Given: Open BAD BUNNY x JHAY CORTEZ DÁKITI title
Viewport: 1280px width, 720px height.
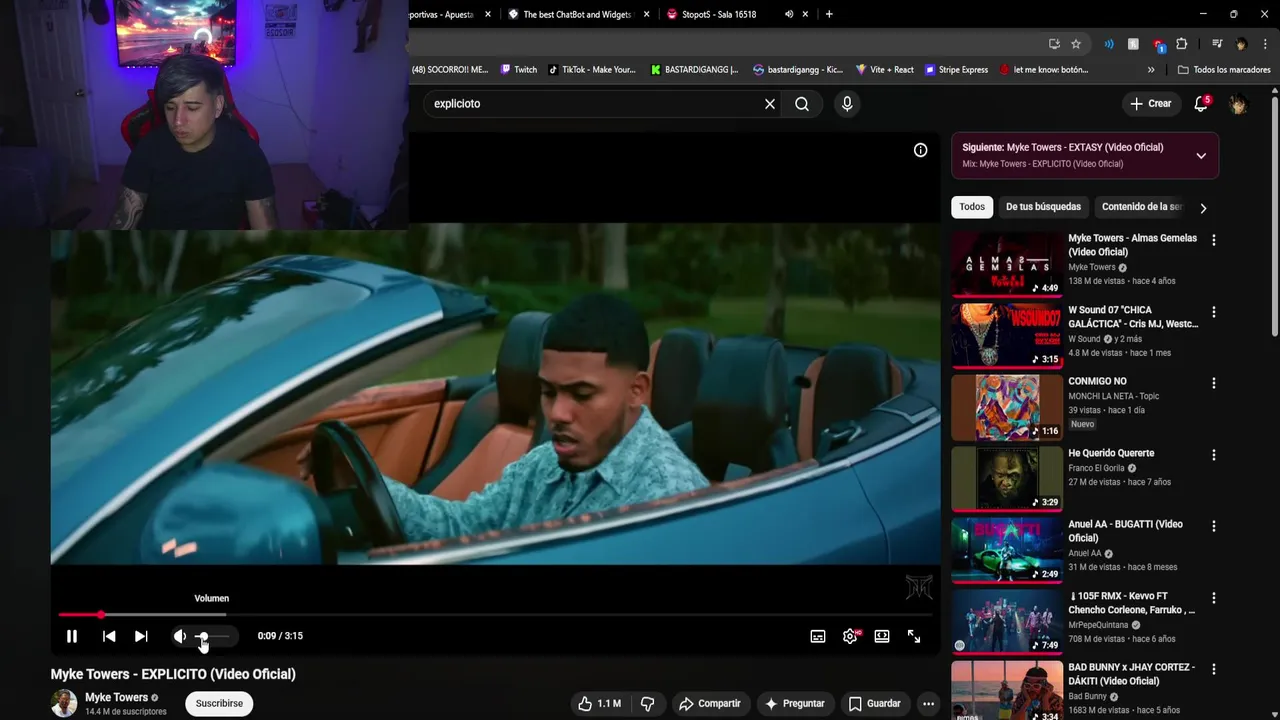Looking at the screenshot, I should click(1132, 674).
